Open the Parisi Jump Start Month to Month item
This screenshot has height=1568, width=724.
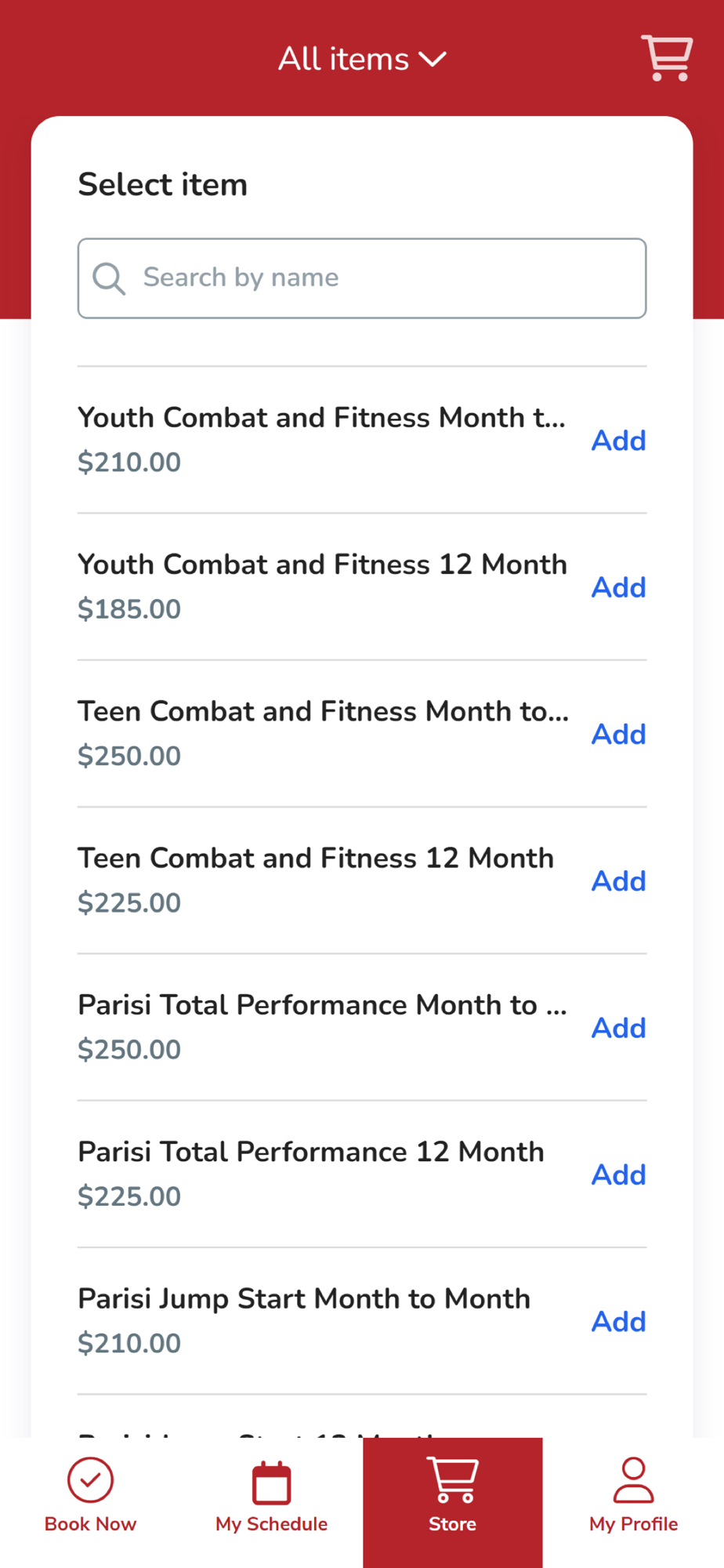pyautogui.click(x=304, y=1299)
